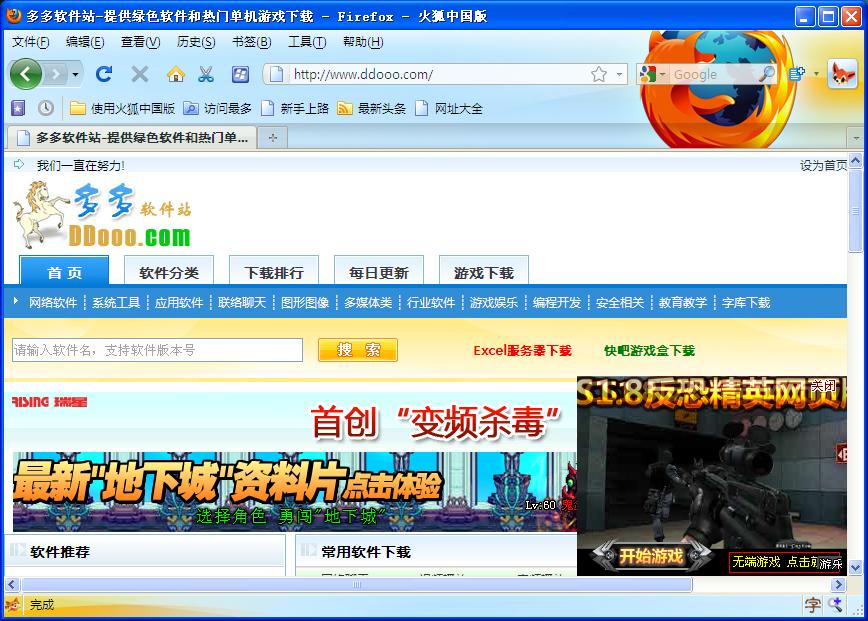The image size is (868, 621).
Task: Open the 图形图像 category link
Action: 305,302
